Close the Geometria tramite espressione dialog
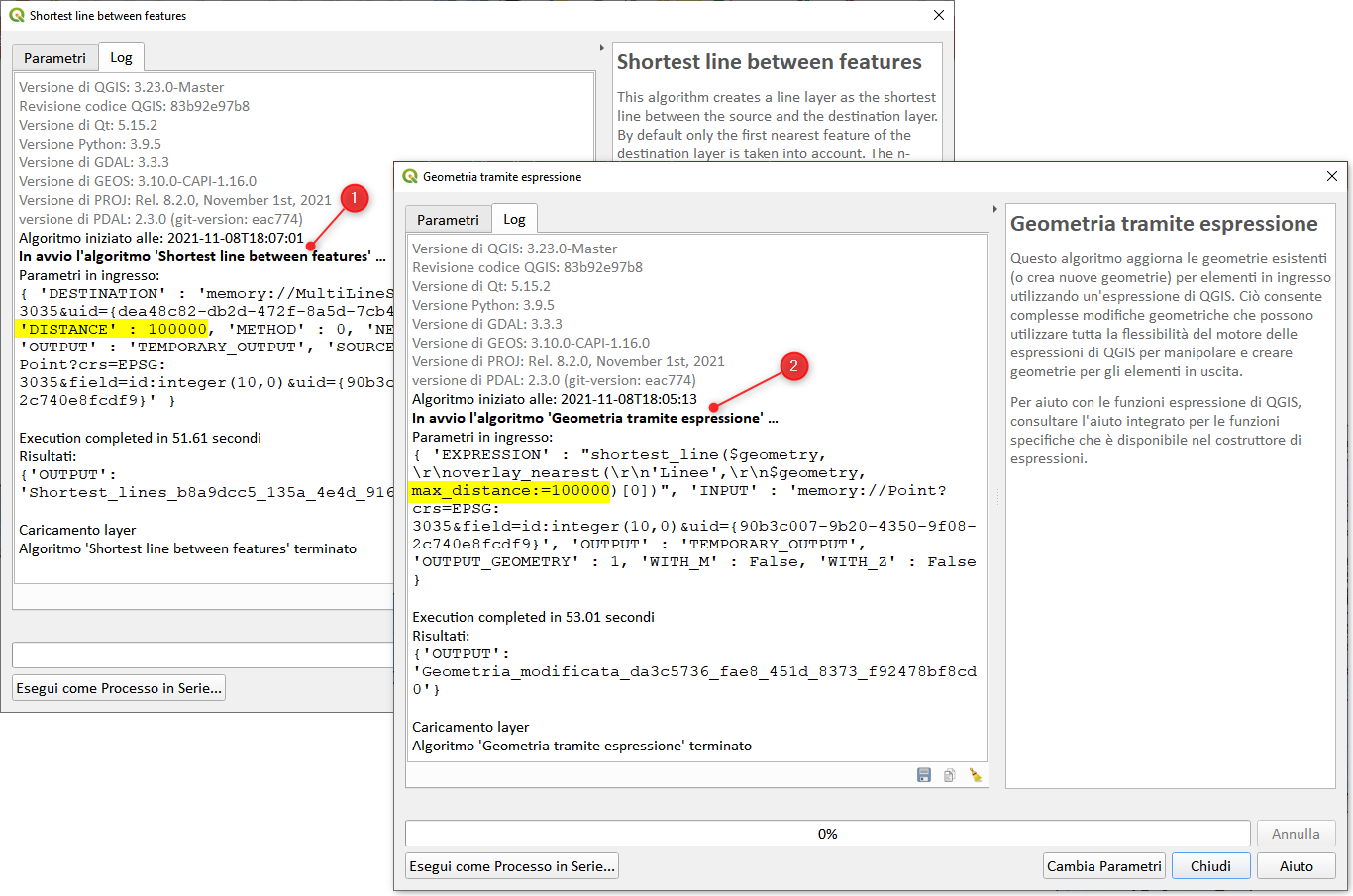The height and width of the screenshot is (896, 1353). (x=1331, y=176)
